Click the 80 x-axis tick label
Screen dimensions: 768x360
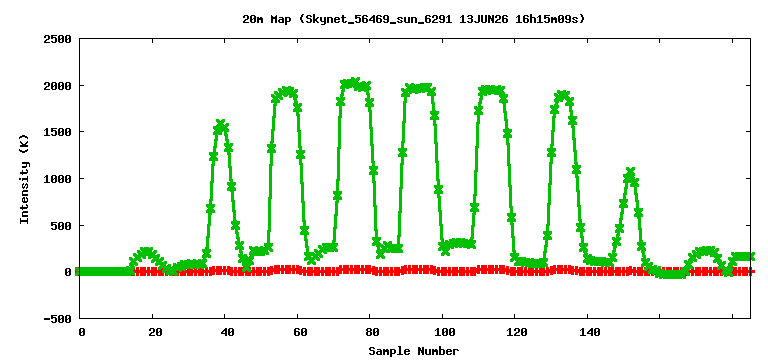pyautogui.click(x=370, y=333)
